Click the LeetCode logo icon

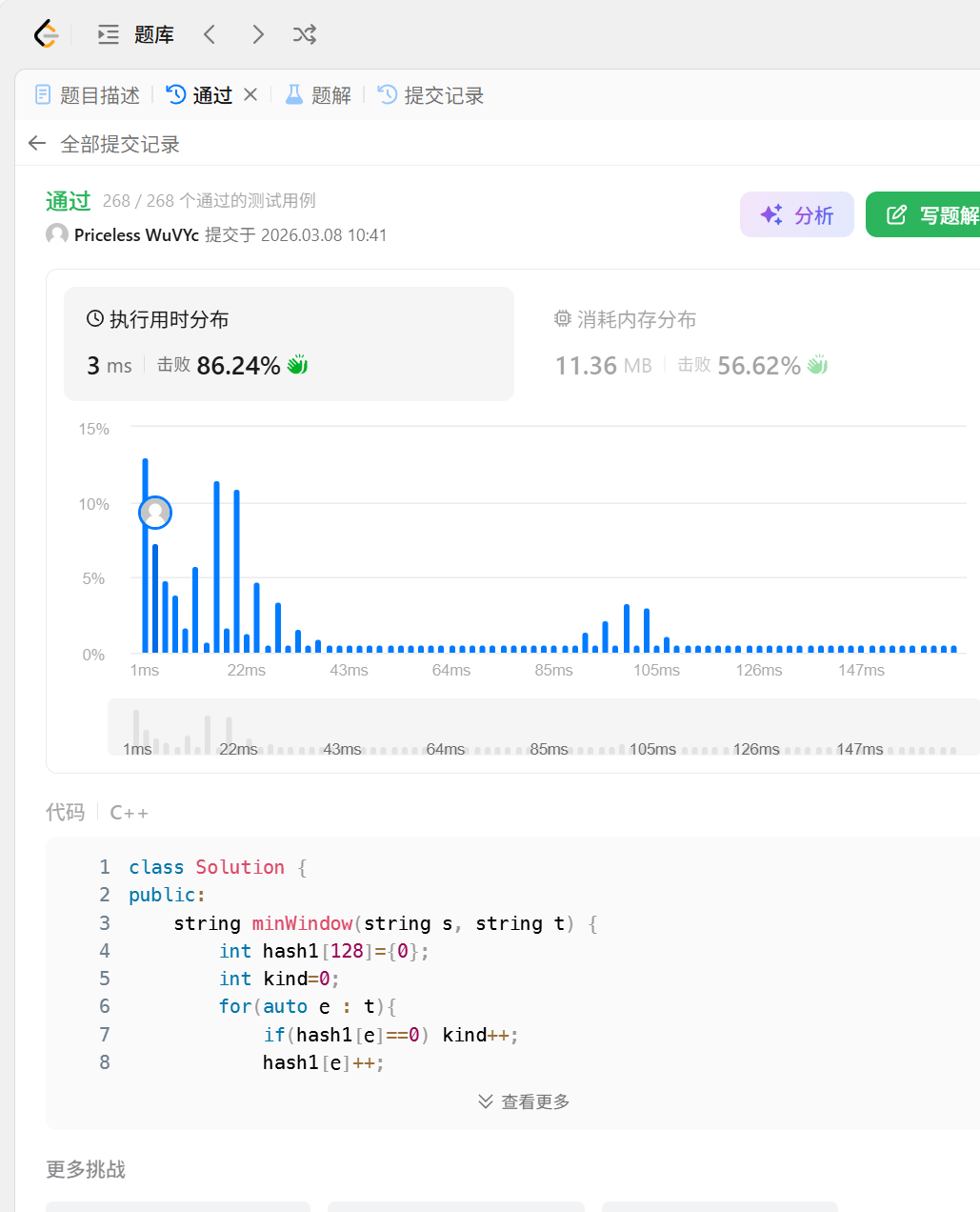point(46,34)
